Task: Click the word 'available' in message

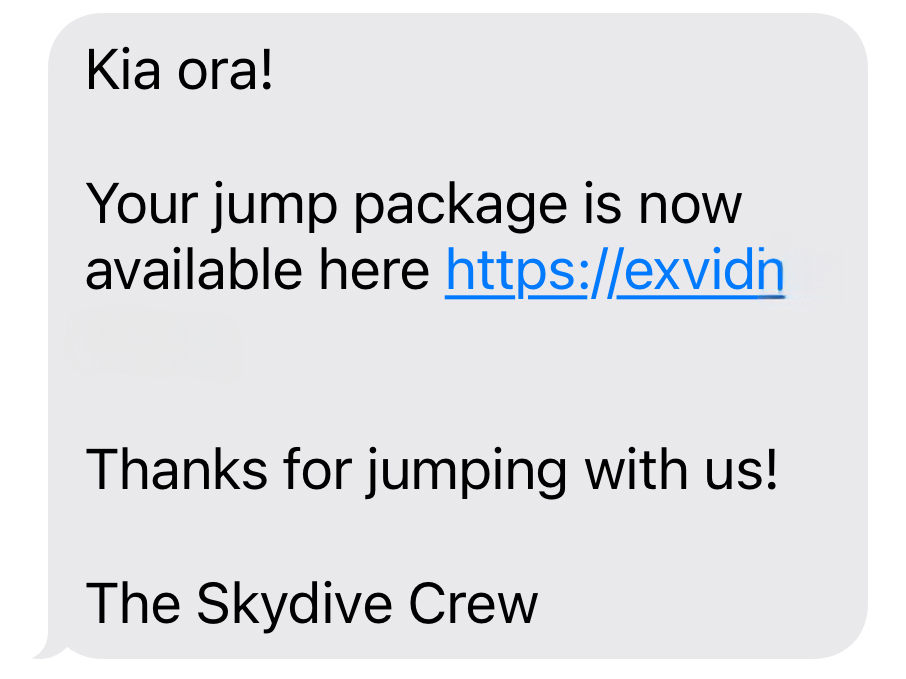Action: click(194, 270)
